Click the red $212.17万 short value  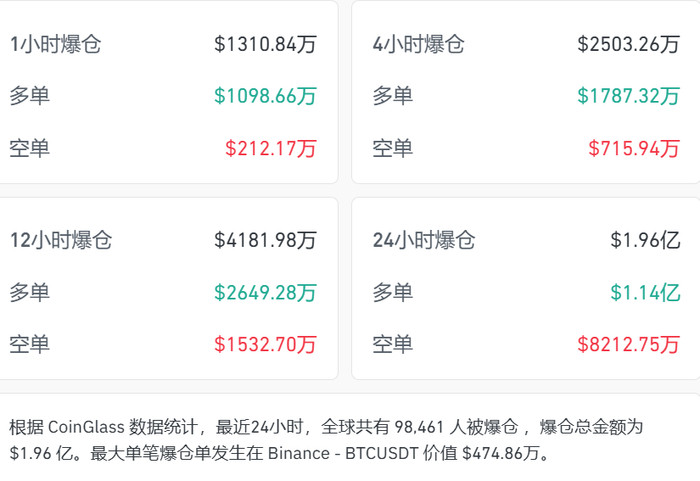point(270,148)
